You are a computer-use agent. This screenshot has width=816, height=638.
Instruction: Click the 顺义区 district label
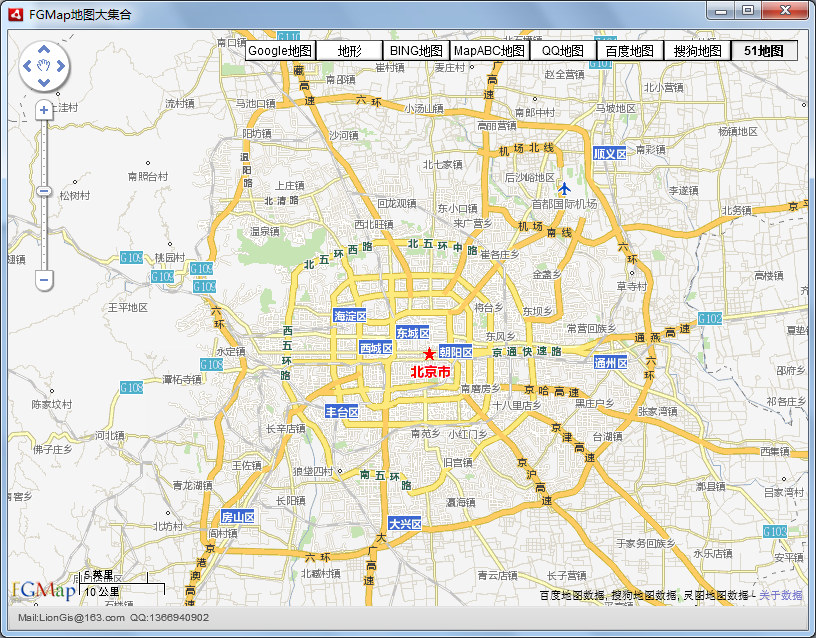(x=610, y=154)
